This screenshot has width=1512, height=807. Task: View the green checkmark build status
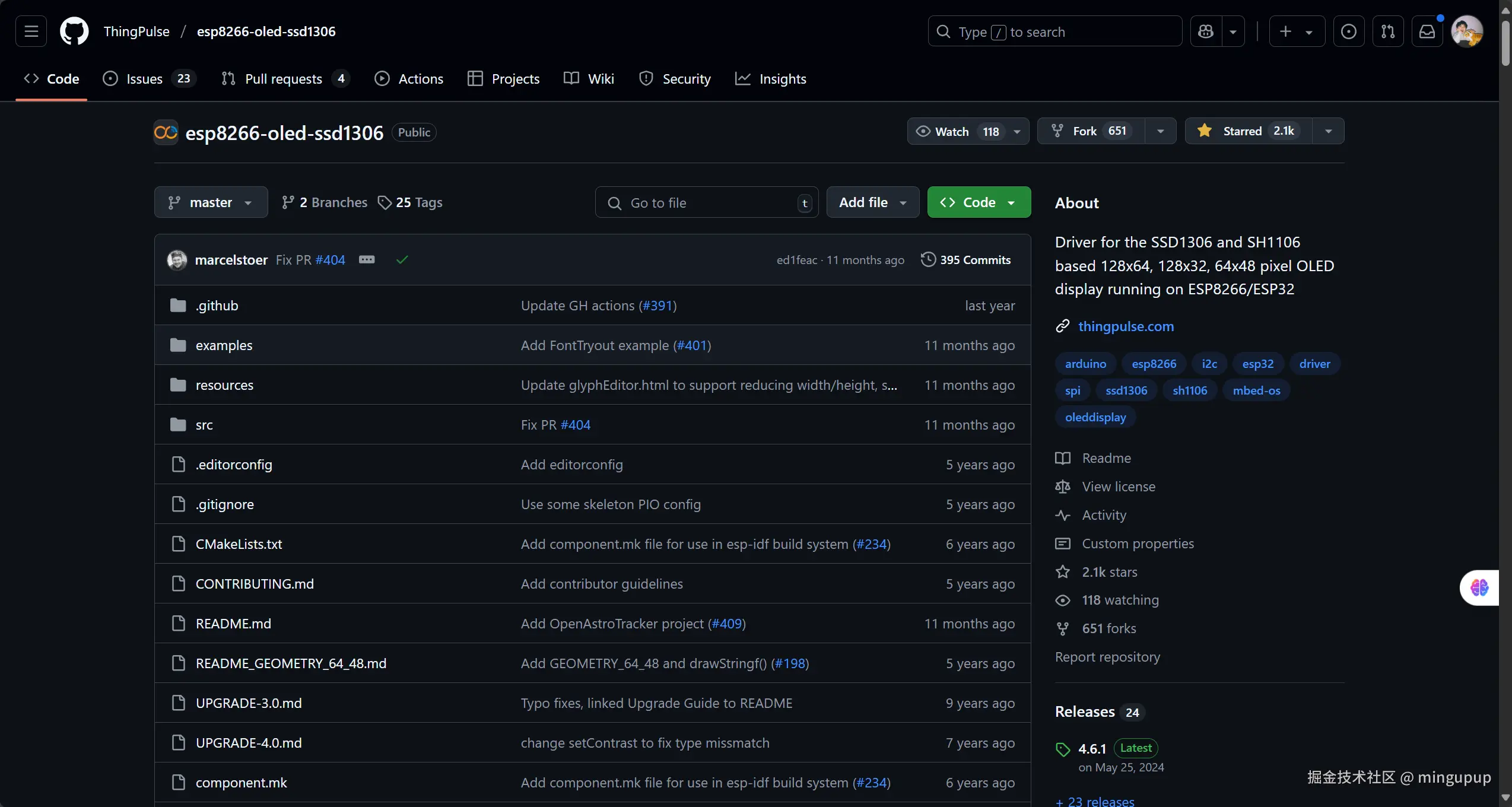pos(402,260)
